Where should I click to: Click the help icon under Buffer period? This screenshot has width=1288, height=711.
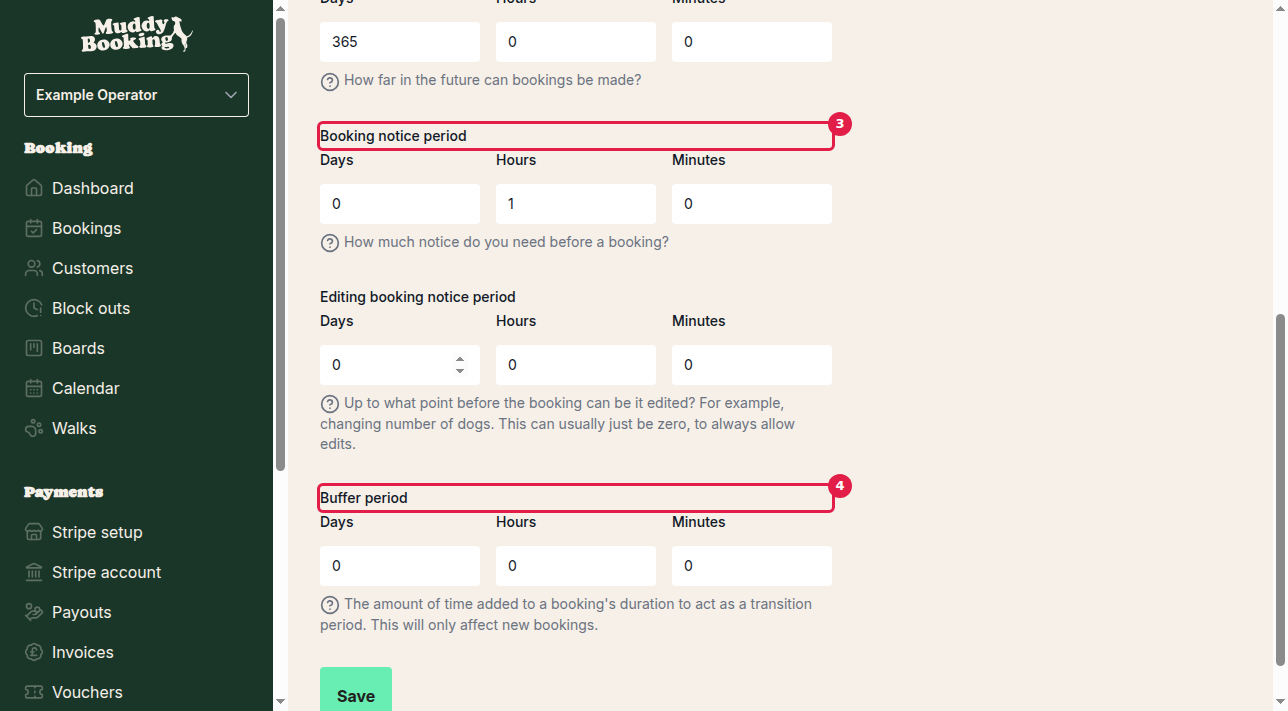pyautogui.click(x=330, y=604)
